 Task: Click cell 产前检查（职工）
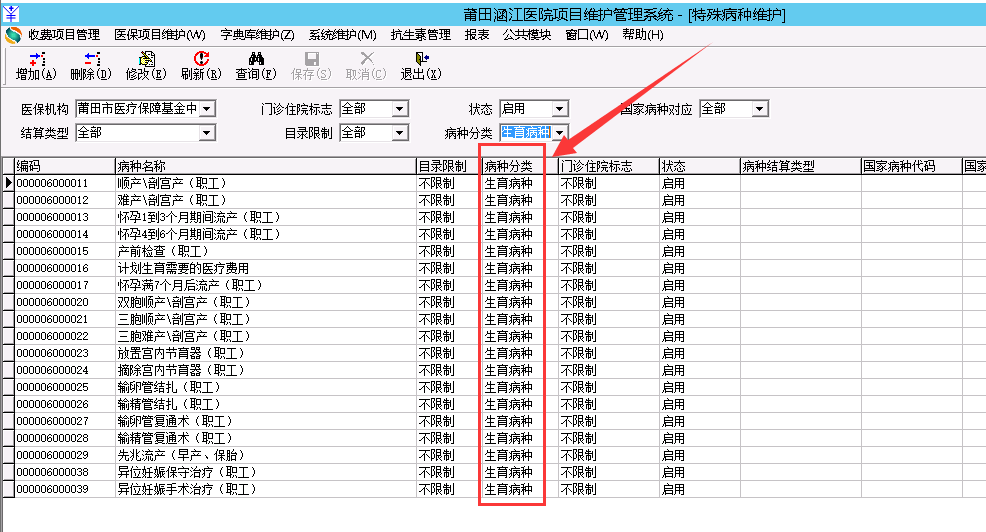266,252
